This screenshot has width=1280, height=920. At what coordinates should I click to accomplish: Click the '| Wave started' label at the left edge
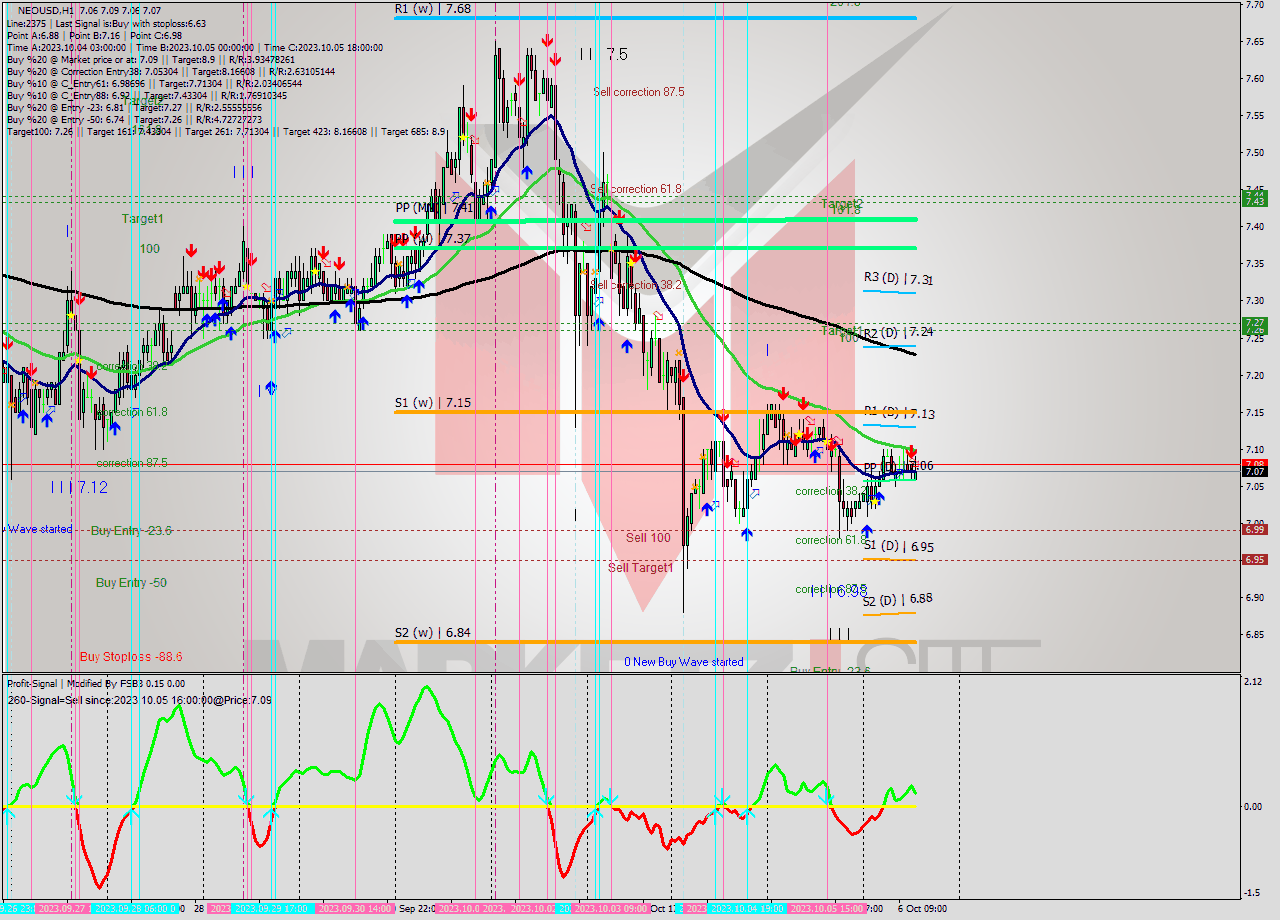pos(38,529)
